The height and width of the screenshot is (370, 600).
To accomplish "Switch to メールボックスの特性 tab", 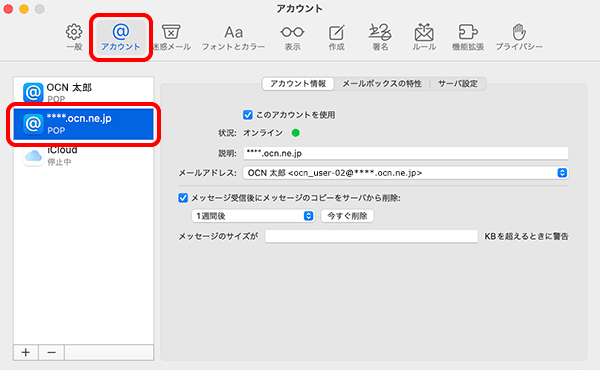I will click(x=382, y=83).
